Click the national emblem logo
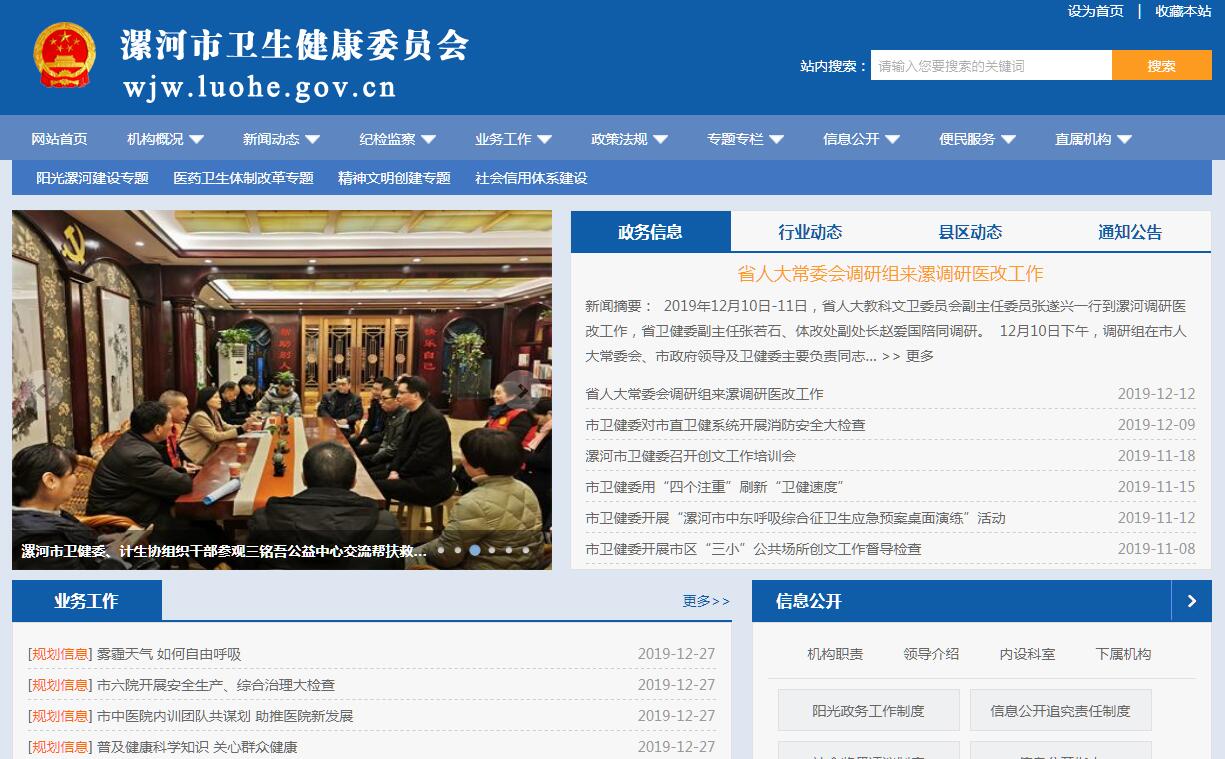Viewport: 1225px width, 759px height. (x=65, y=56)
